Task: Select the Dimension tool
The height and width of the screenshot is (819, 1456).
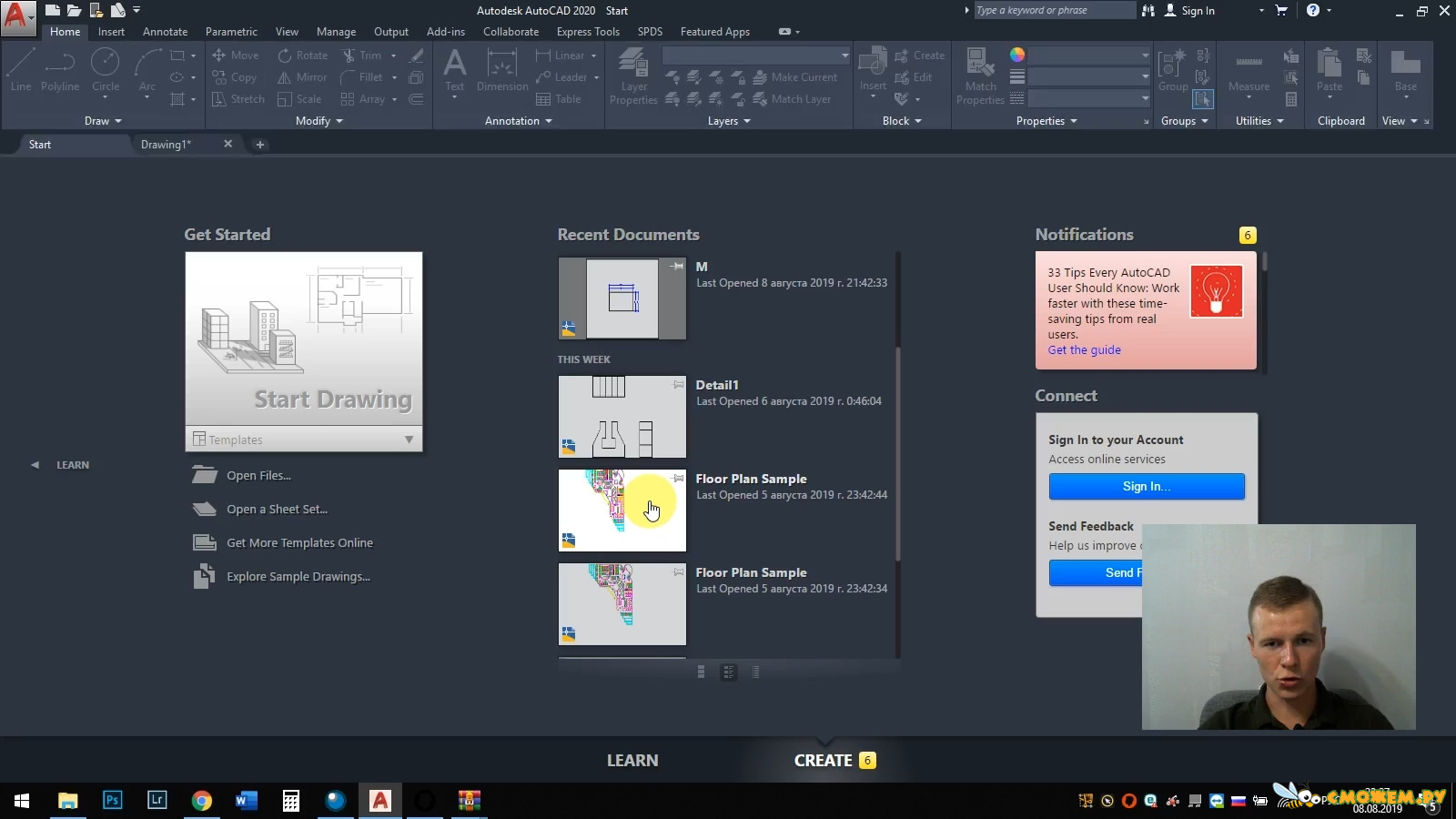Action: 502,71
